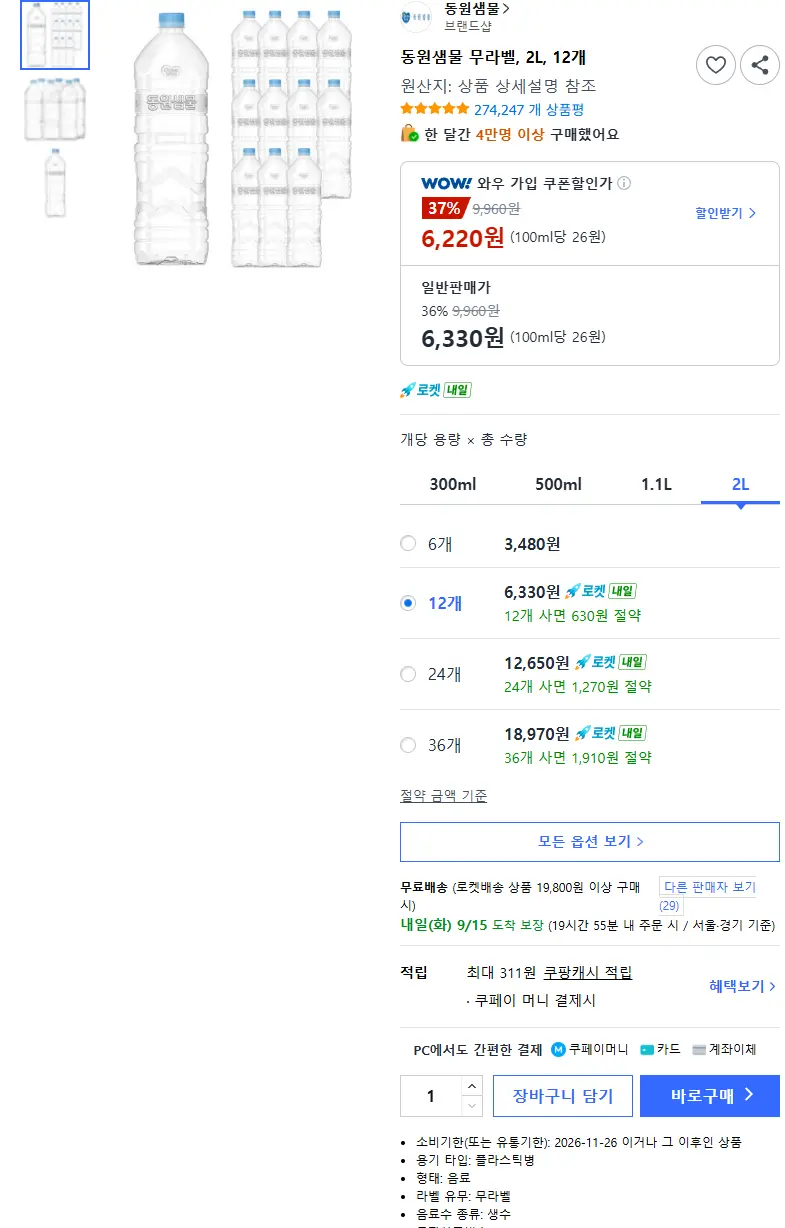Click the 18,970원 price for 36개

tap(537, 733)
